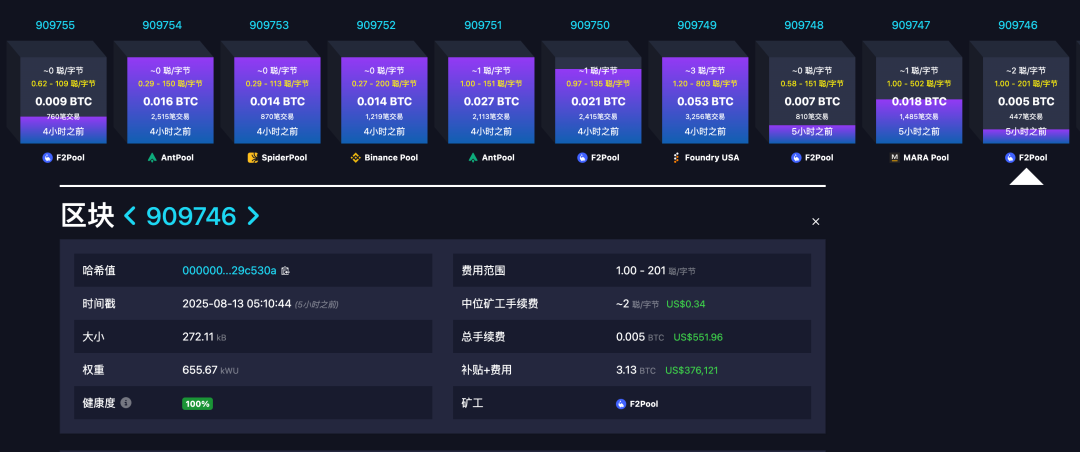The width and height of the screenshot is (1080, 452).
Task: Open block 909754 cube
Action: pyautogui.click(x=170, y=100)
